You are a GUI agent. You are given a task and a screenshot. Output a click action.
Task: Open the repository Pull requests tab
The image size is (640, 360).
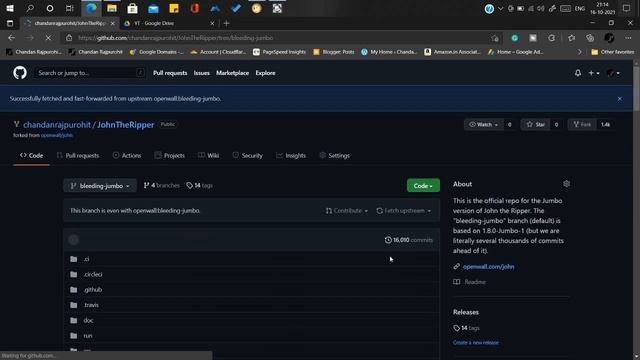(x=78, y=156)
